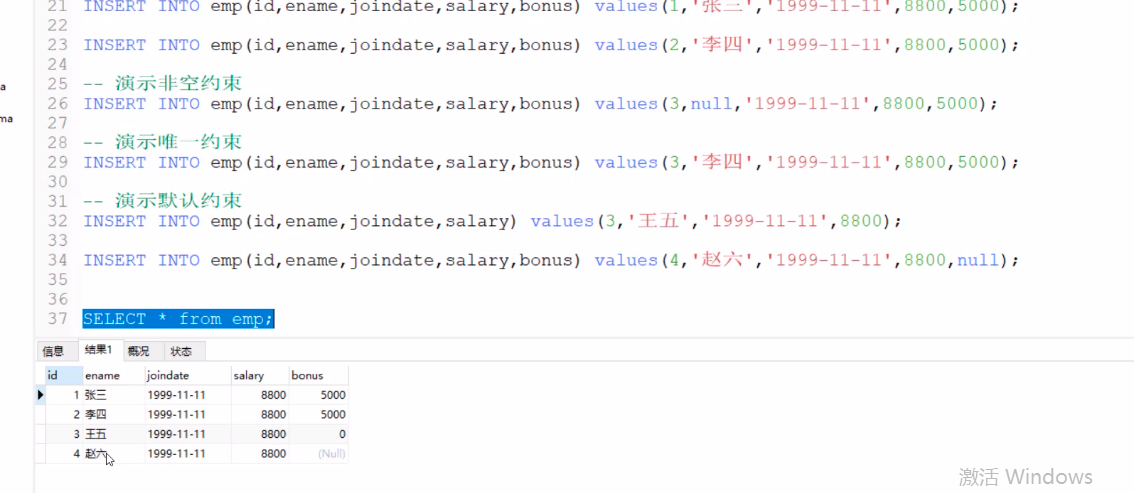Click bonus 5000 in 李四 row
This screenshot has height=493, width=1134.
point(319,414)
